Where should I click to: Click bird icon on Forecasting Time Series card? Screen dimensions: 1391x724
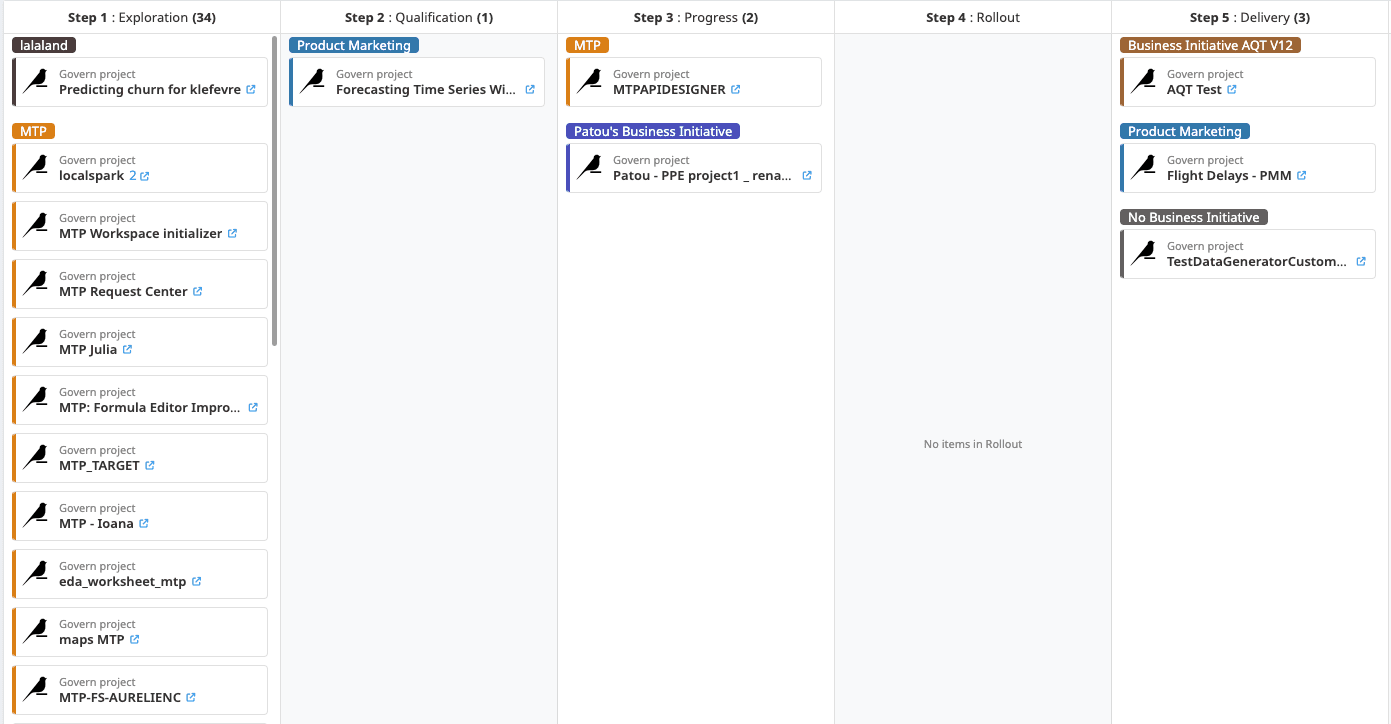(313, 82)
